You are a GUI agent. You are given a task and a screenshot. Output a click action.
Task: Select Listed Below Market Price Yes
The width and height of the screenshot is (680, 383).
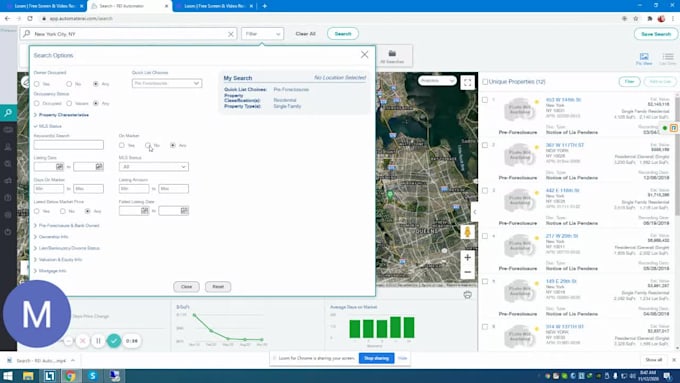[x=37, y=211]
